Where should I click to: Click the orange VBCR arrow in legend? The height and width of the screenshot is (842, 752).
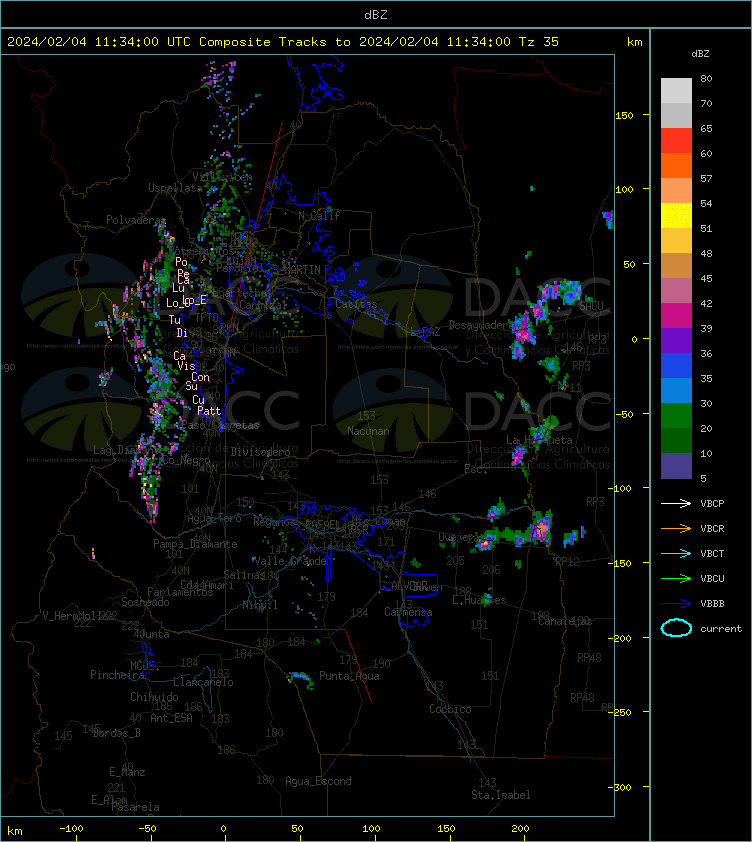(676, 528)
